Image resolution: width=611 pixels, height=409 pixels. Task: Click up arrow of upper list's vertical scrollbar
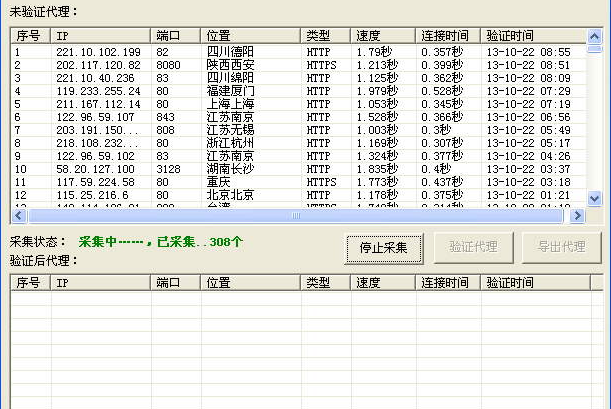click(x=593, y=35)
